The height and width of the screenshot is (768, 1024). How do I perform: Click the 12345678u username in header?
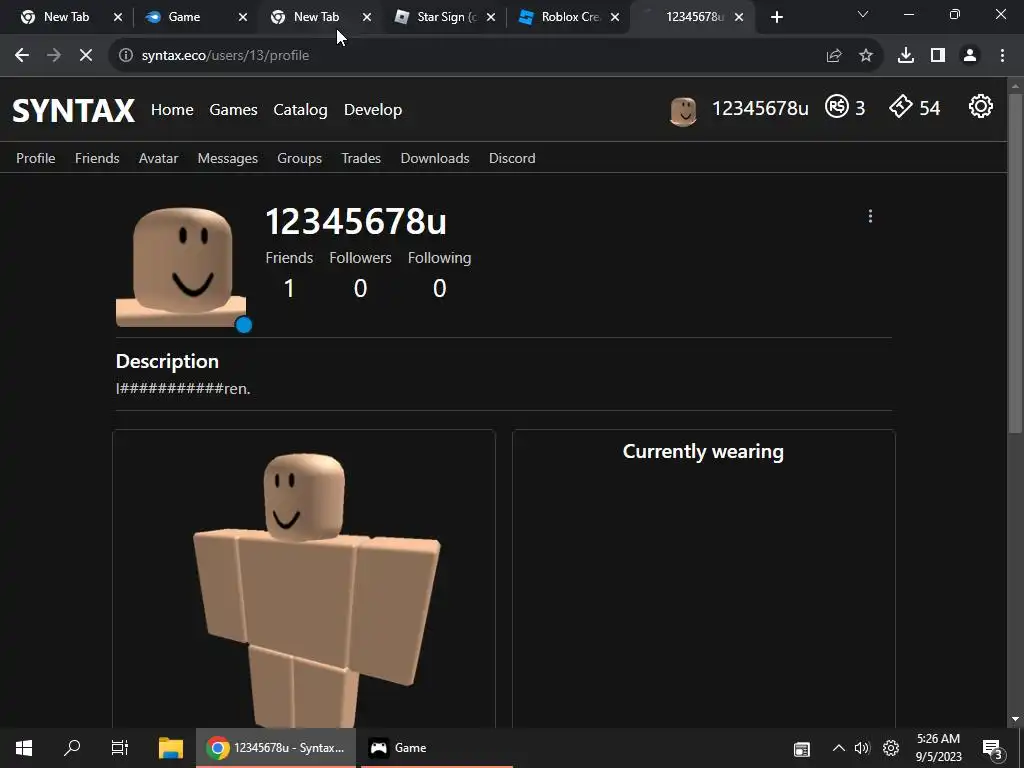point(760,108)
